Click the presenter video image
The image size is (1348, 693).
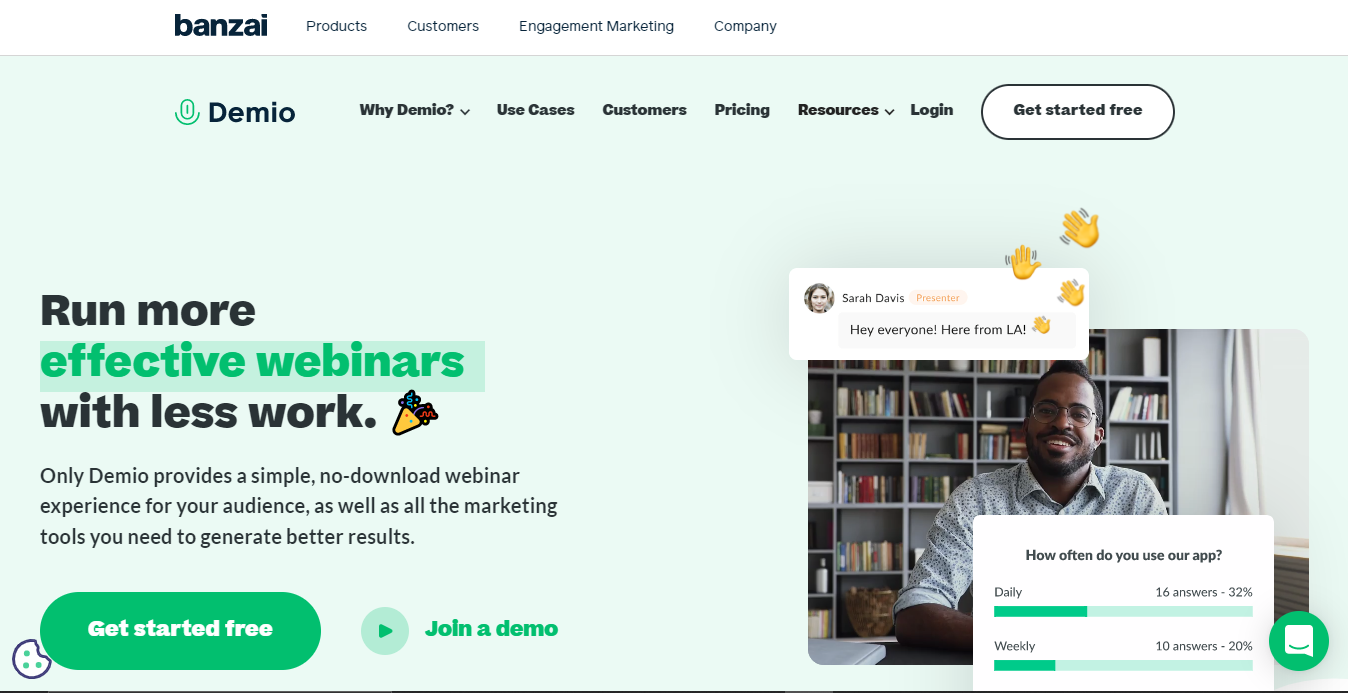[1058, 497]
